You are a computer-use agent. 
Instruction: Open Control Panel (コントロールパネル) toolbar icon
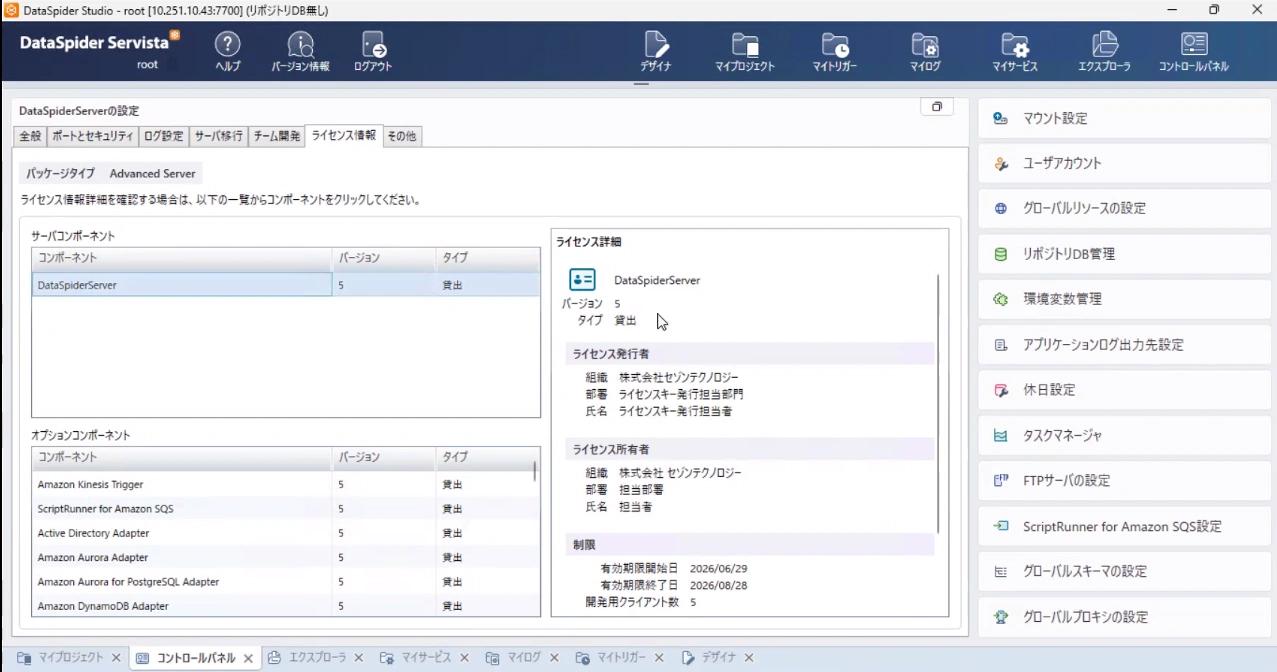point(1194,52)
